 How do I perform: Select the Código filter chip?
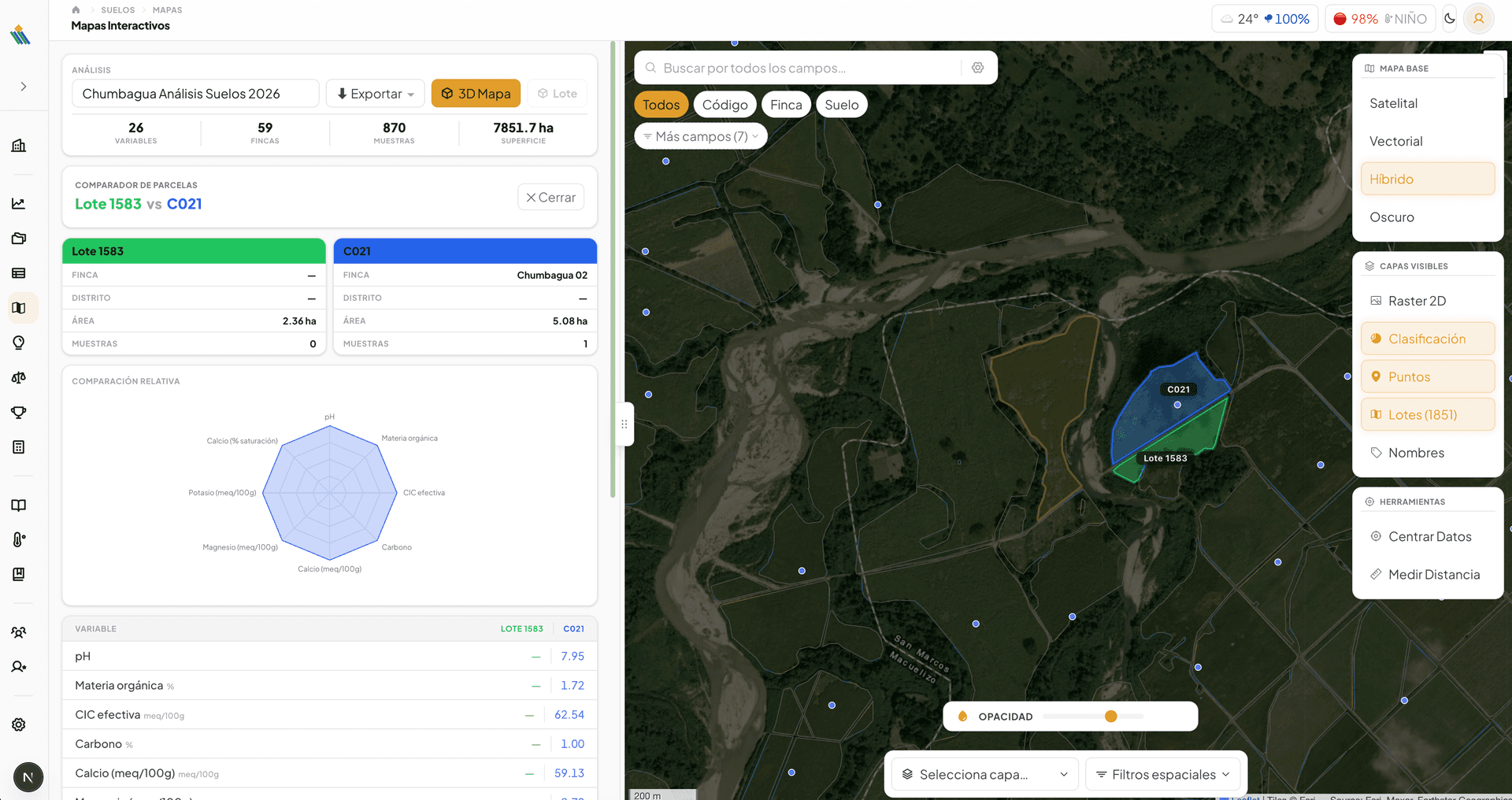click(x=725, y=105)
